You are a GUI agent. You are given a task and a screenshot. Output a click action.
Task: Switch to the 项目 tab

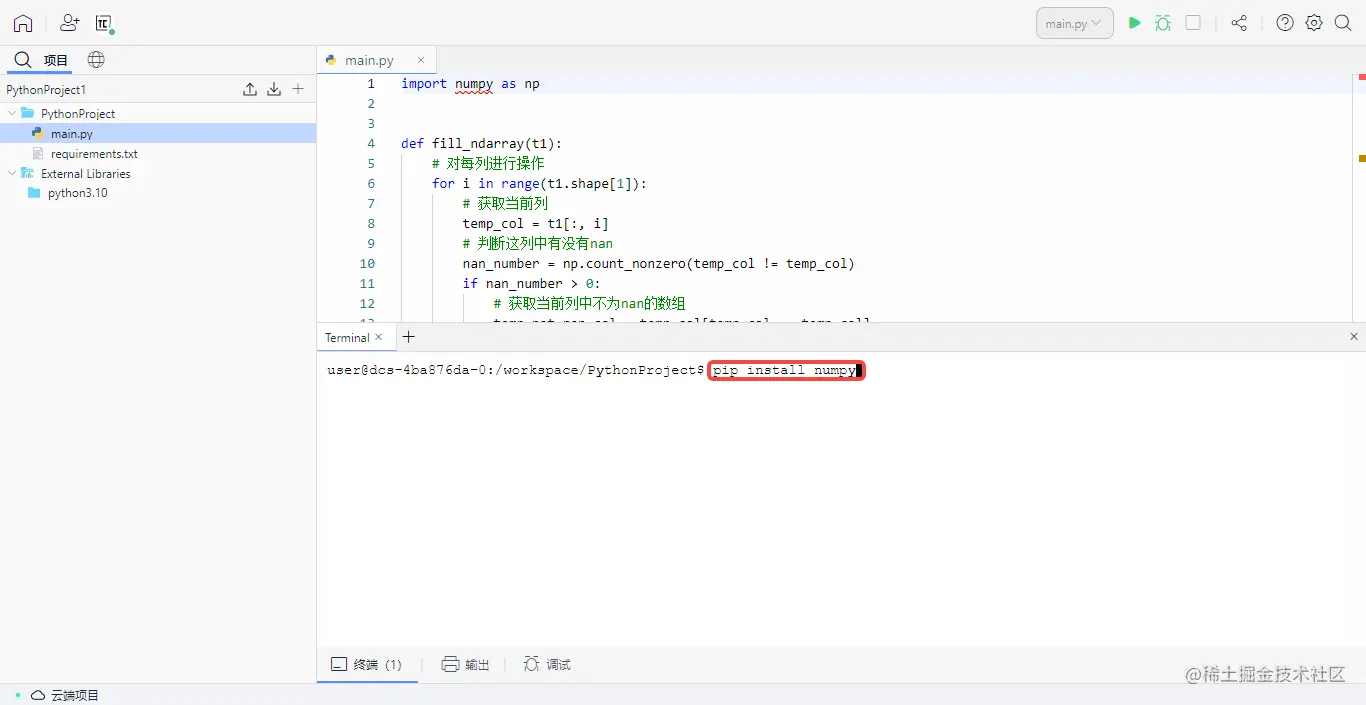tap(56, 60)
